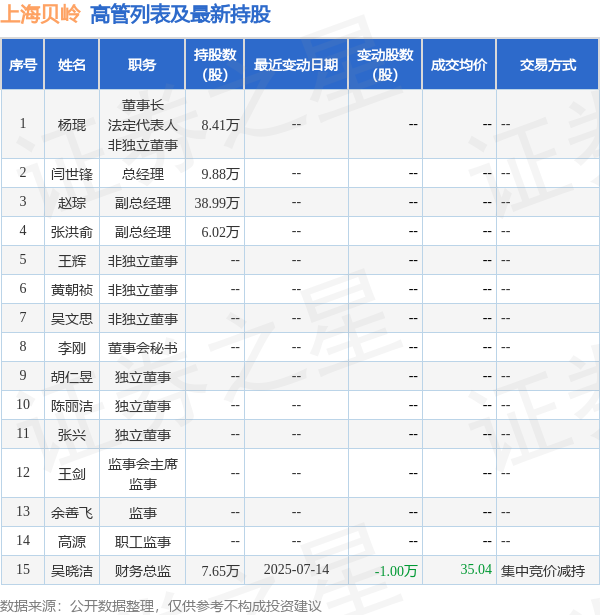Click 陈丽洁's 独立董事 position cell

pos(142,406)
